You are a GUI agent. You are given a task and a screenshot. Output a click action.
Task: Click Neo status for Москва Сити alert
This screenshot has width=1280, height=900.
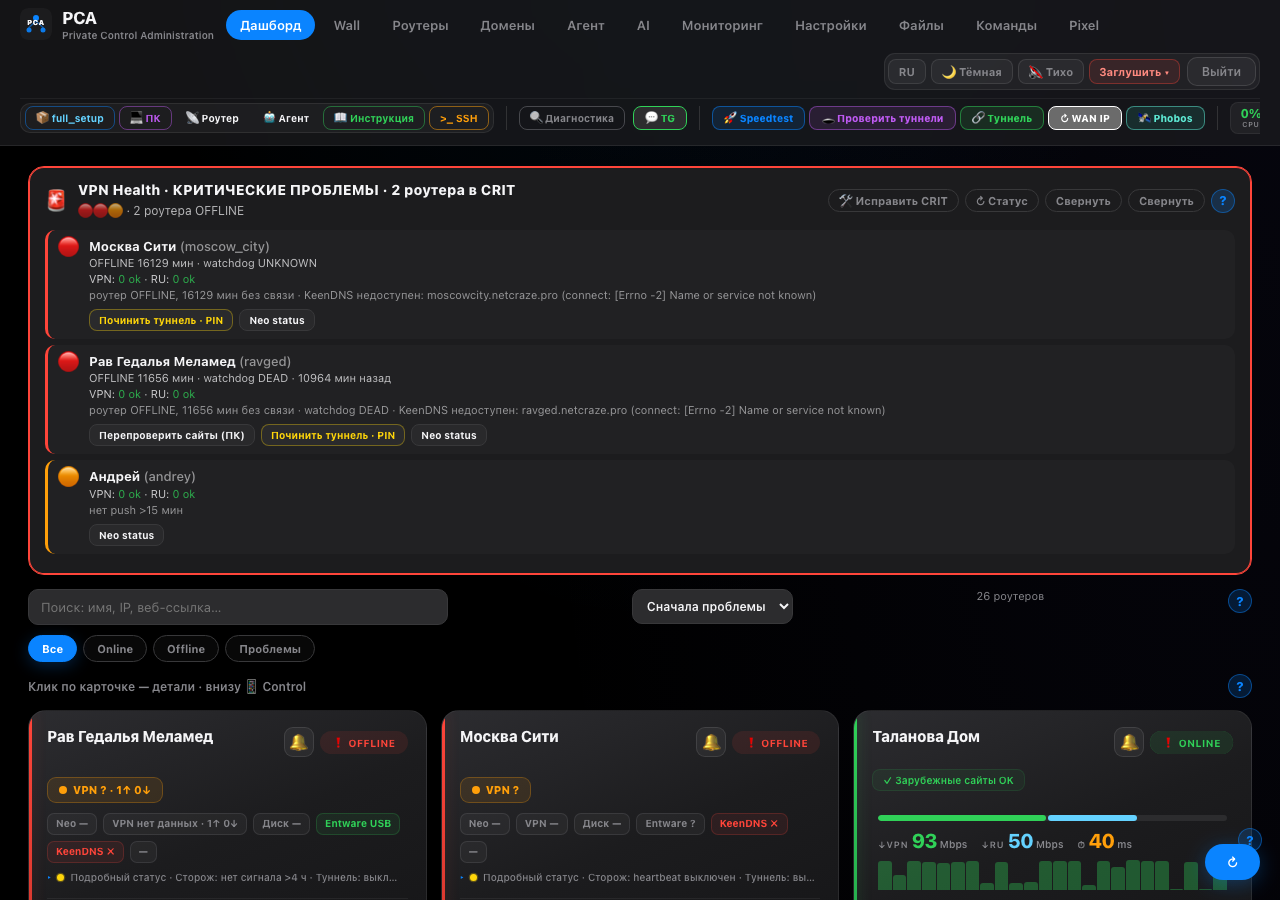point(277,320)
